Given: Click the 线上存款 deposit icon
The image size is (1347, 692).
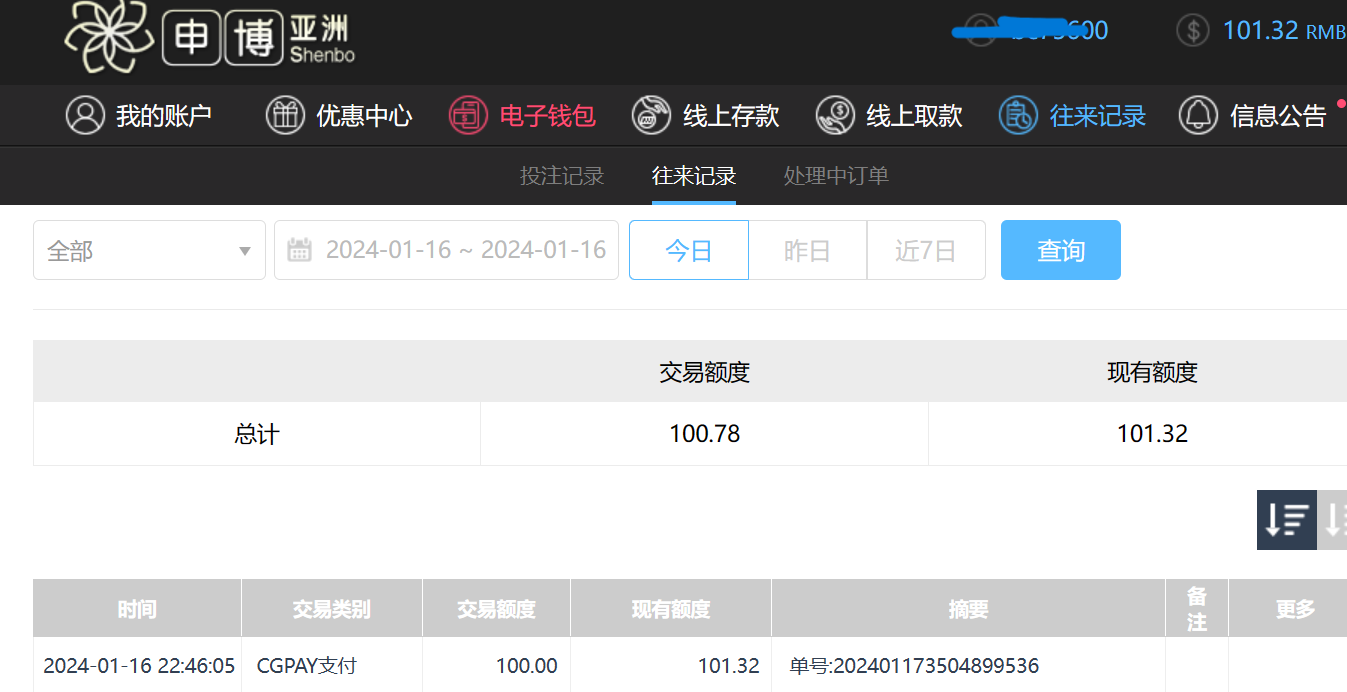Looking at the screenshot, I should click(651, 115).
